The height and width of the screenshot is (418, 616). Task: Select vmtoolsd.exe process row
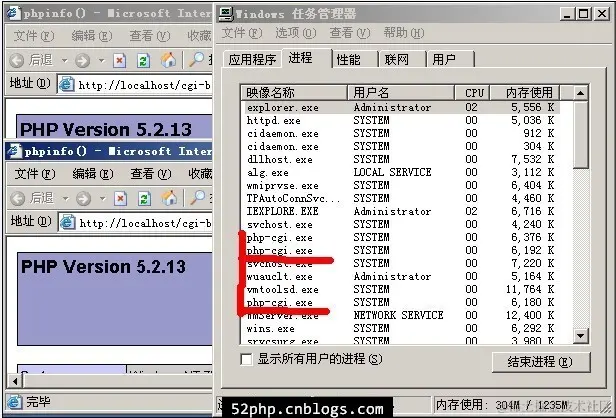tap(400, 290)
